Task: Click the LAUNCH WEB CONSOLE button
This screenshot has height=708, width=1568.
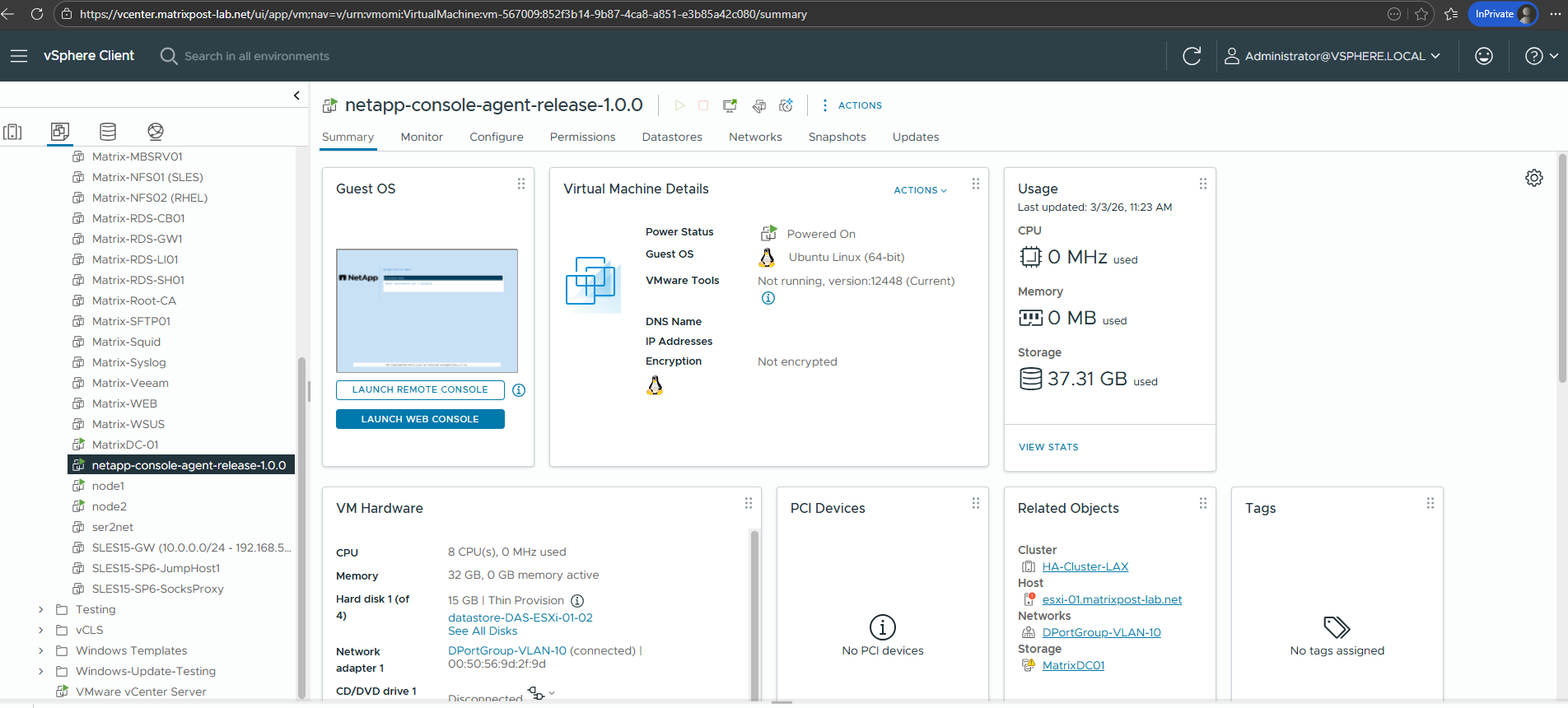Action: pyautogui.click(x=420, y=419)
